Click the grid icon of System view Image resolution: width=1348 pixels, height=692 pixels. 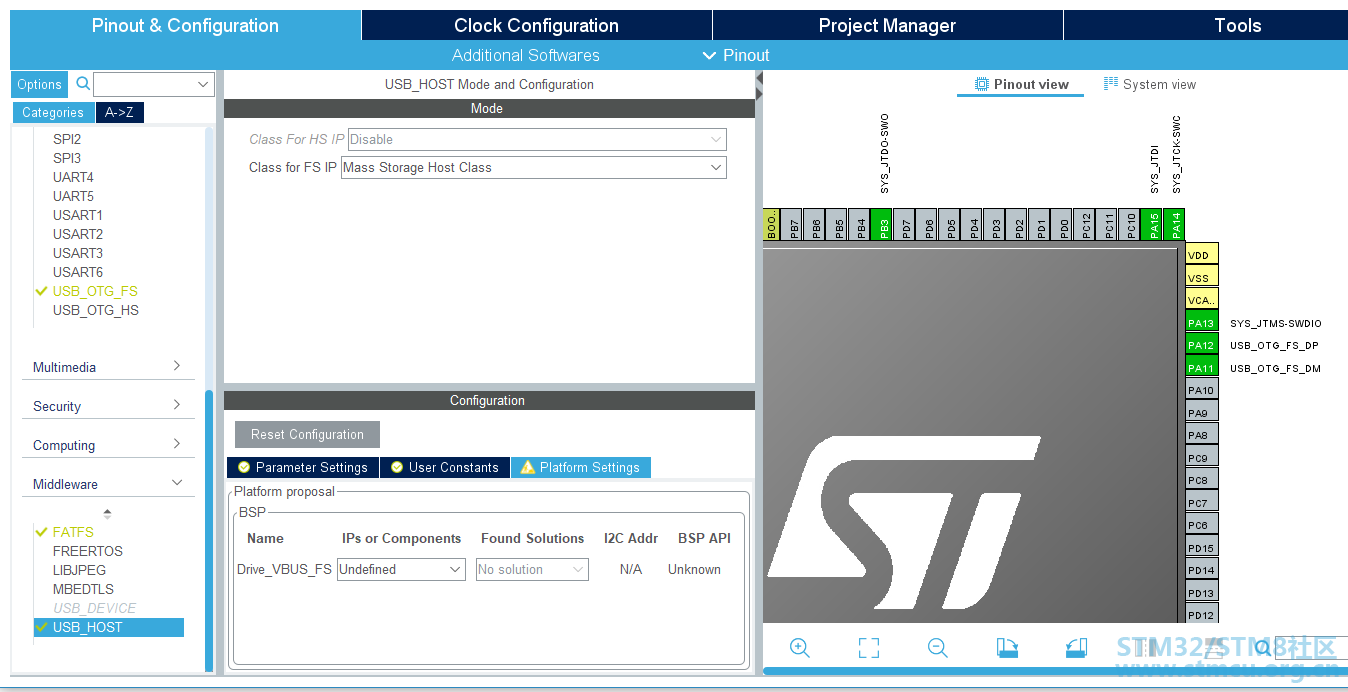1111,84
